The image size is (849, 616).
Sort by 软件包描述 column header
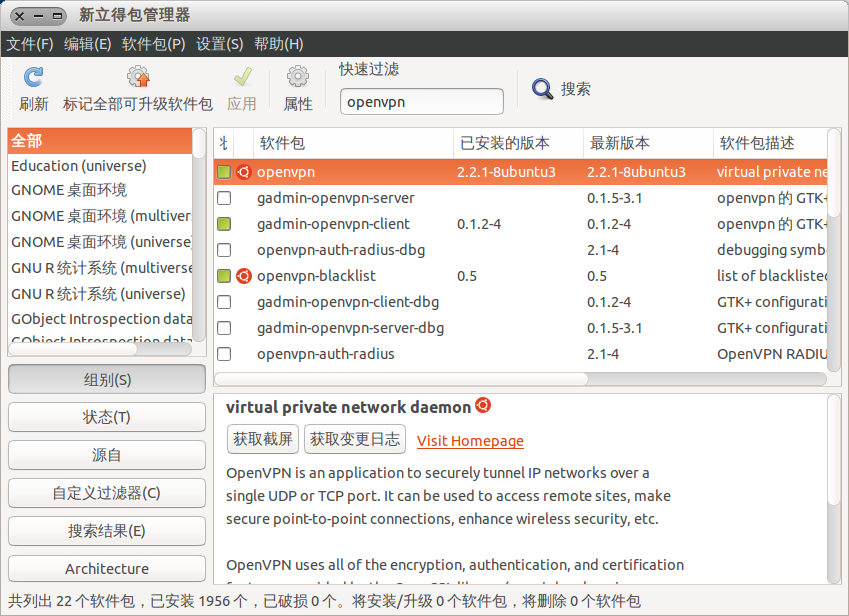[x=770, y=143]
